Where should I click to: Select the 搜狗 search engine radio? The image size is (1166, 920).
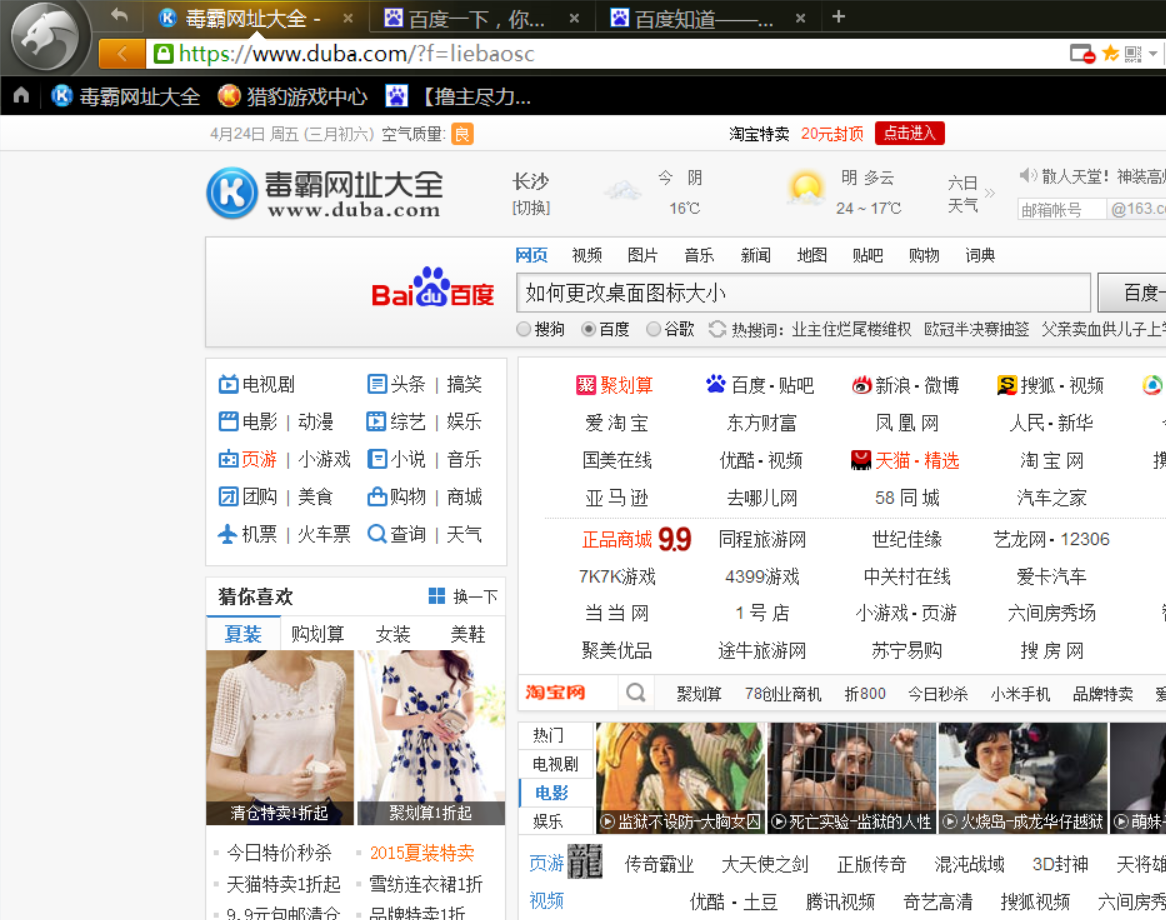[524, 329]
